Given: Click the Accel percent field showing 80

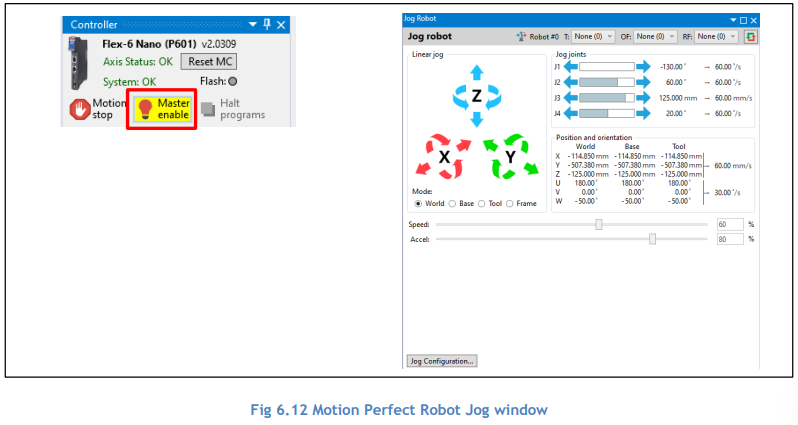Looking at the screenshot, I should click(730, 239).
